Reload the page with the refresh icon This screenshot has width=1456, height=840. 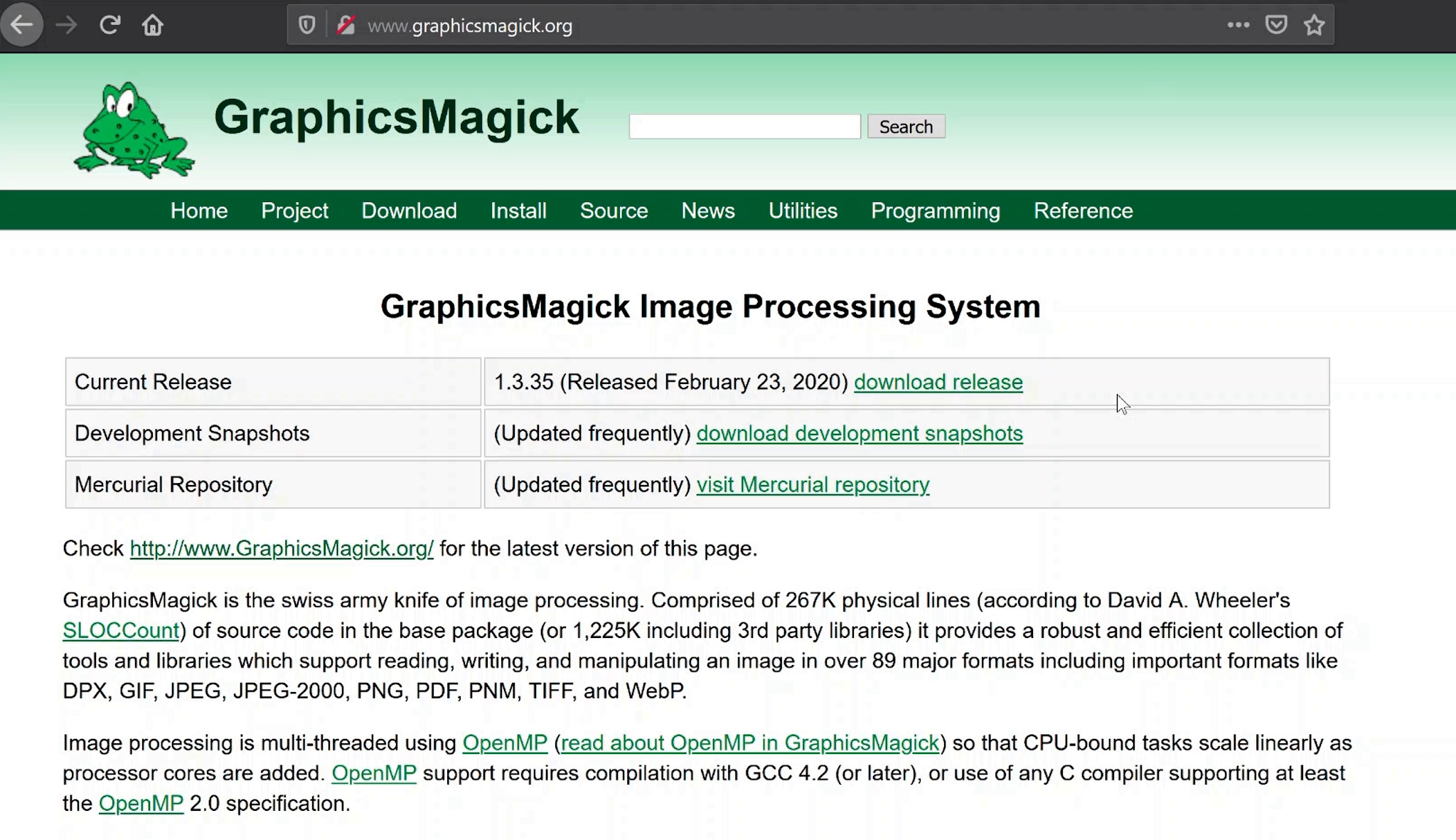[109, 25]
